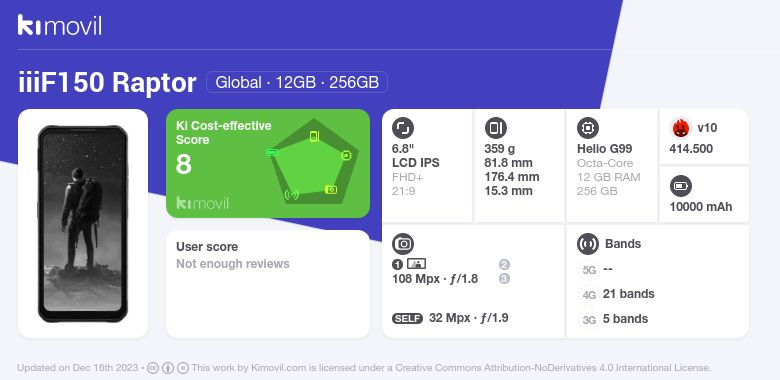Viewport: 780px width, 380px height.
Task: Click the 5G bands badge
Action: click(x=589, y=270)
